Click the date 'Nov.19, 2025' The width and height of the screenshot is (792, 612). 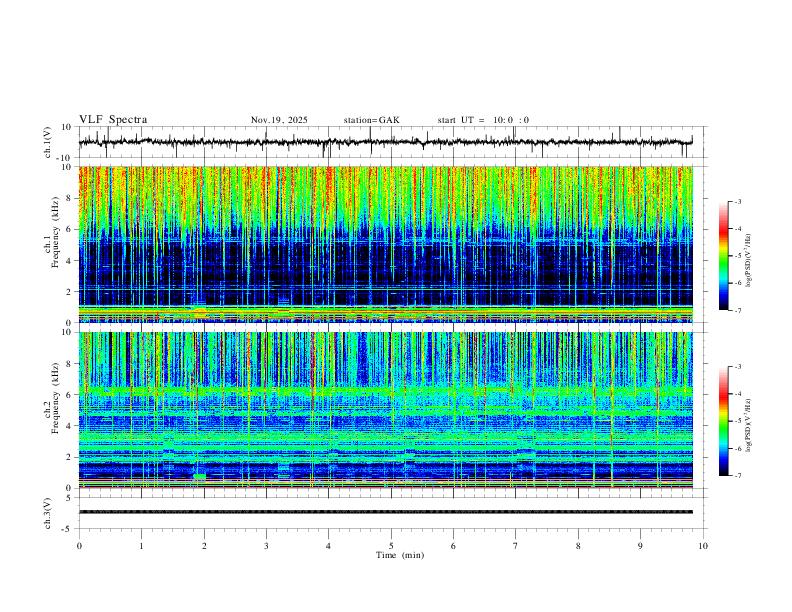tap(279, 120)
